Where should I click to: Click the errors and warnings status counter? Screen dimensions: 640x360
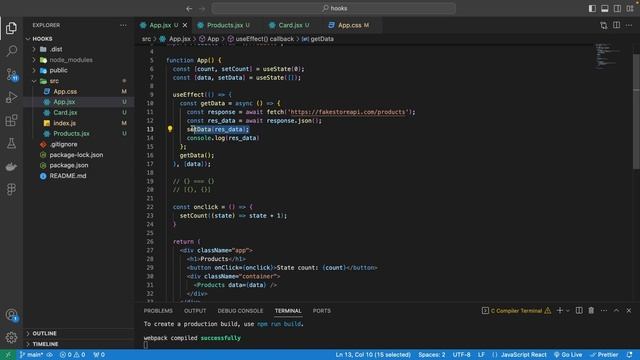tap(72, 355)
